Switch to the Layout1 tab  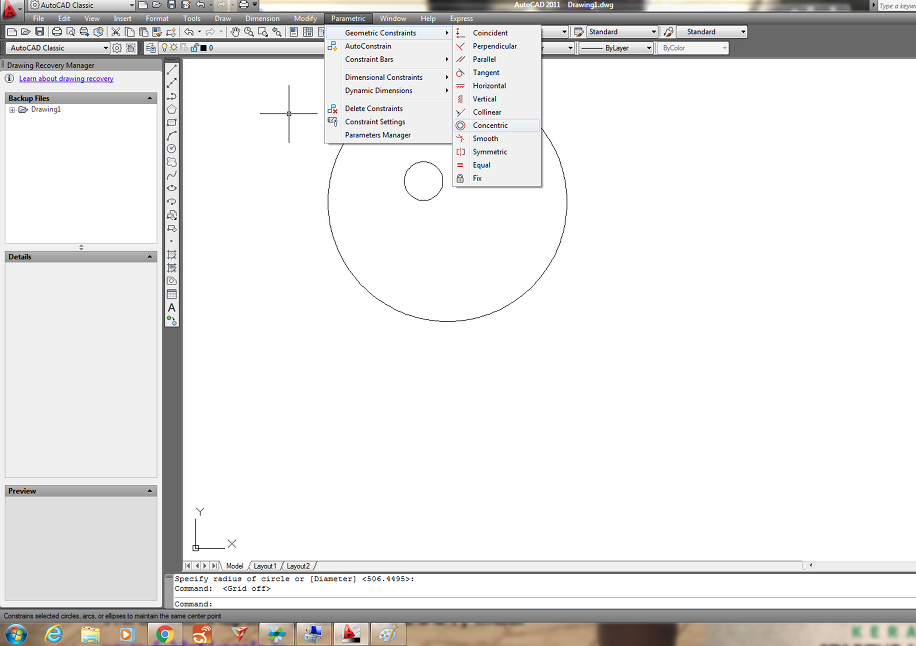point(265,566)
